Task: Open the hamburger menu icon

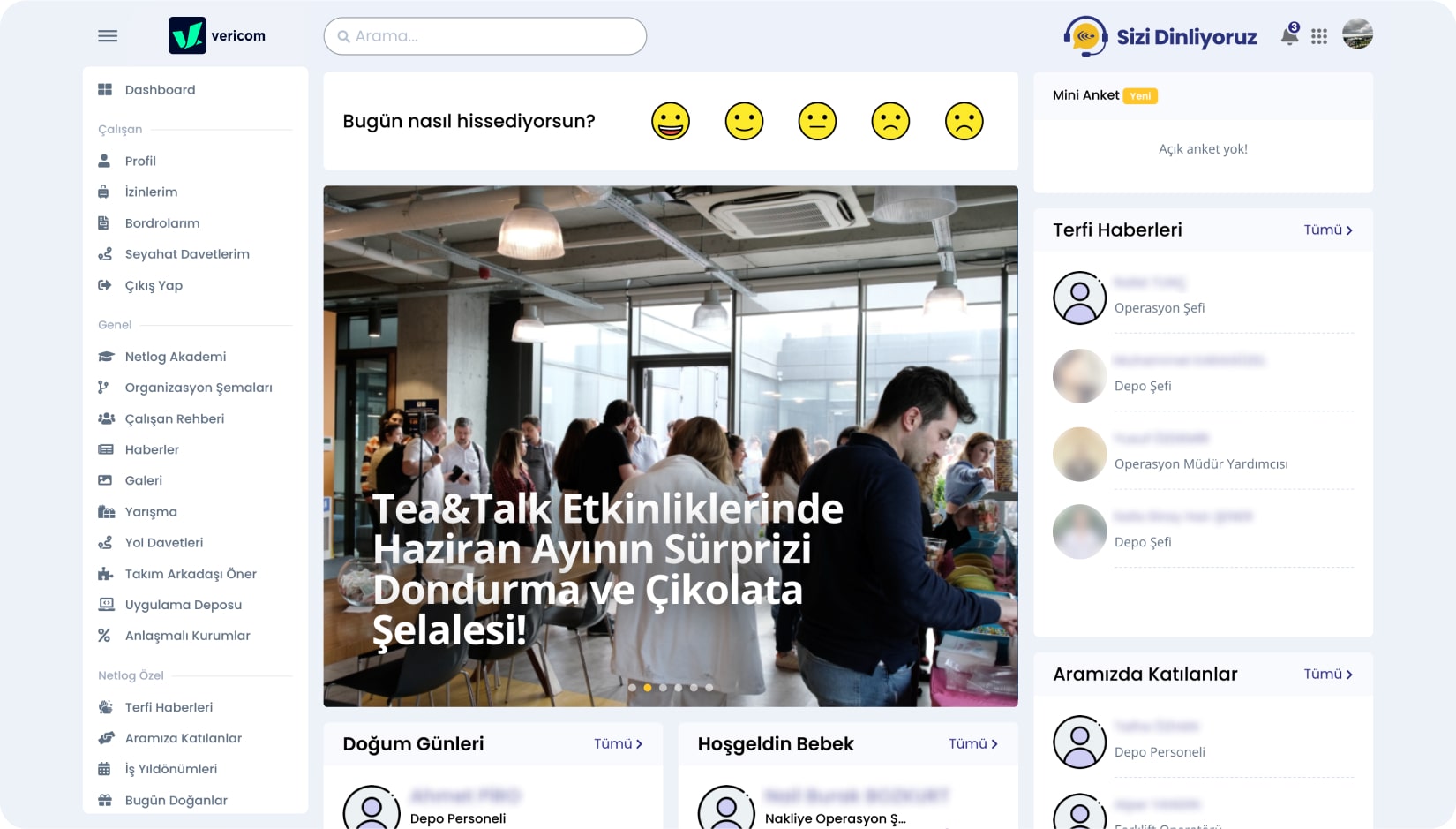Action: (x=108, y=36)
